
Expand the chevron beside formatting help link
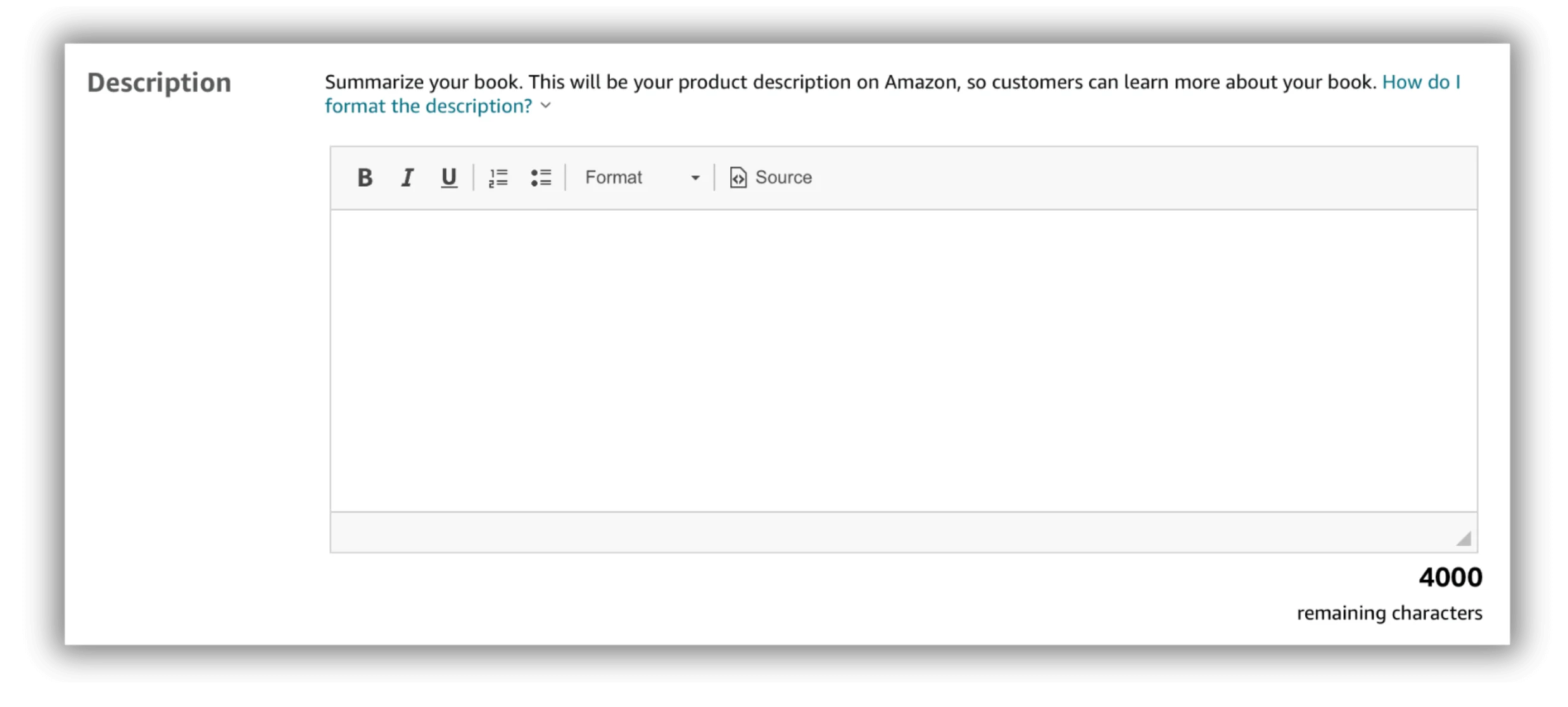(x=546, y=106)
